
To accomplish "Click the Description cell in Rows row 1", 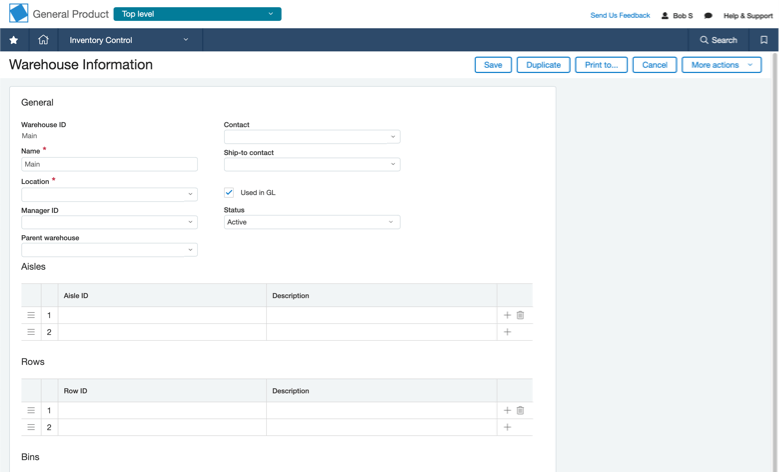I will click(x=382, y=410).
